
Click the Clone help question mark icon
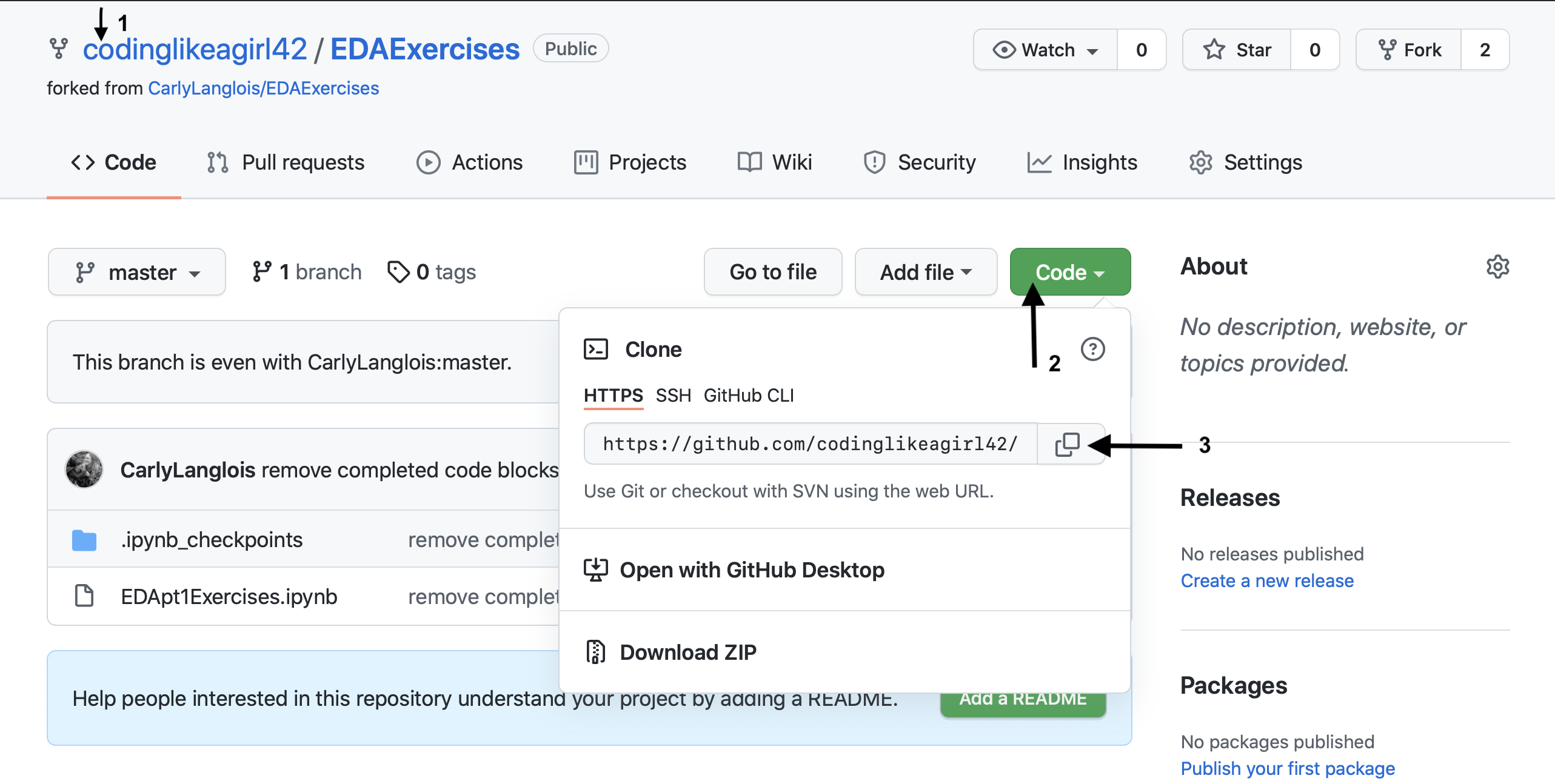pyautogui.click(x=1092, y=349)
